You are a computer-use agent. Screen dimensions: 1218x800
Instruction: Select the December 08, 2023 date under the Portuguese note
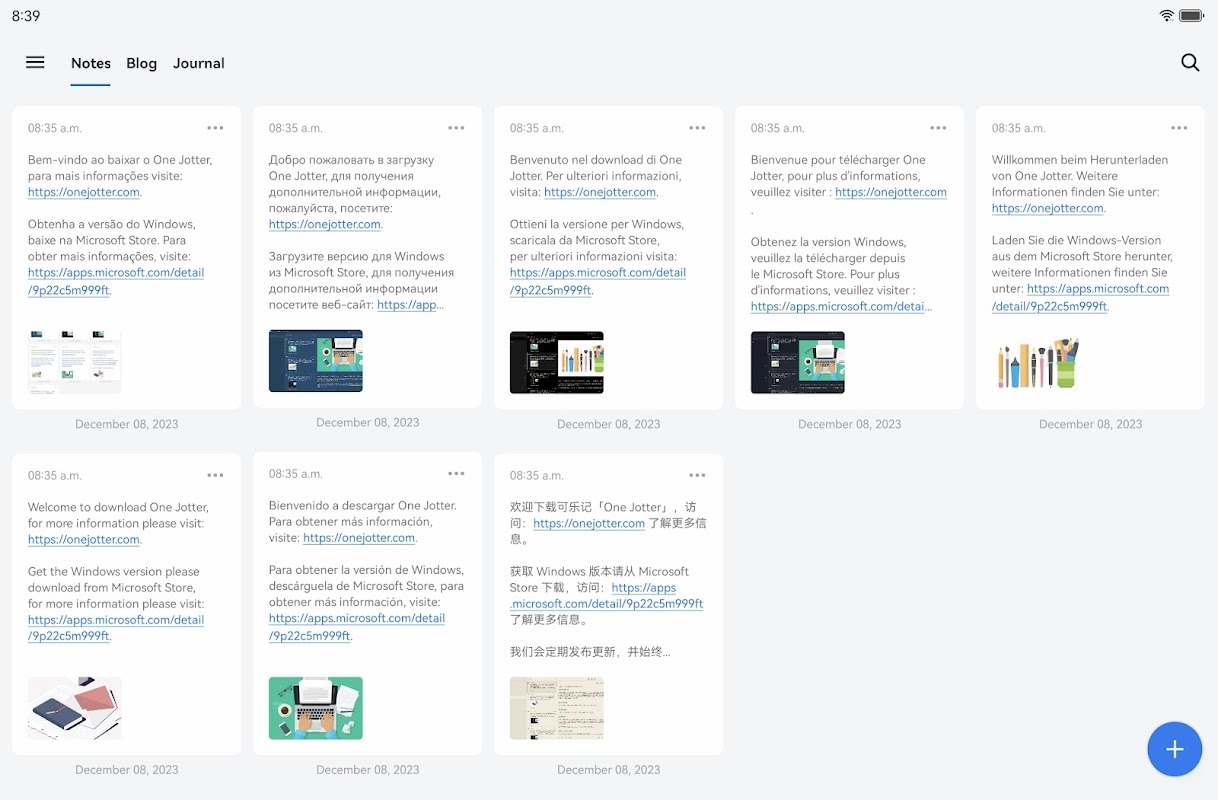coord(127,424)
